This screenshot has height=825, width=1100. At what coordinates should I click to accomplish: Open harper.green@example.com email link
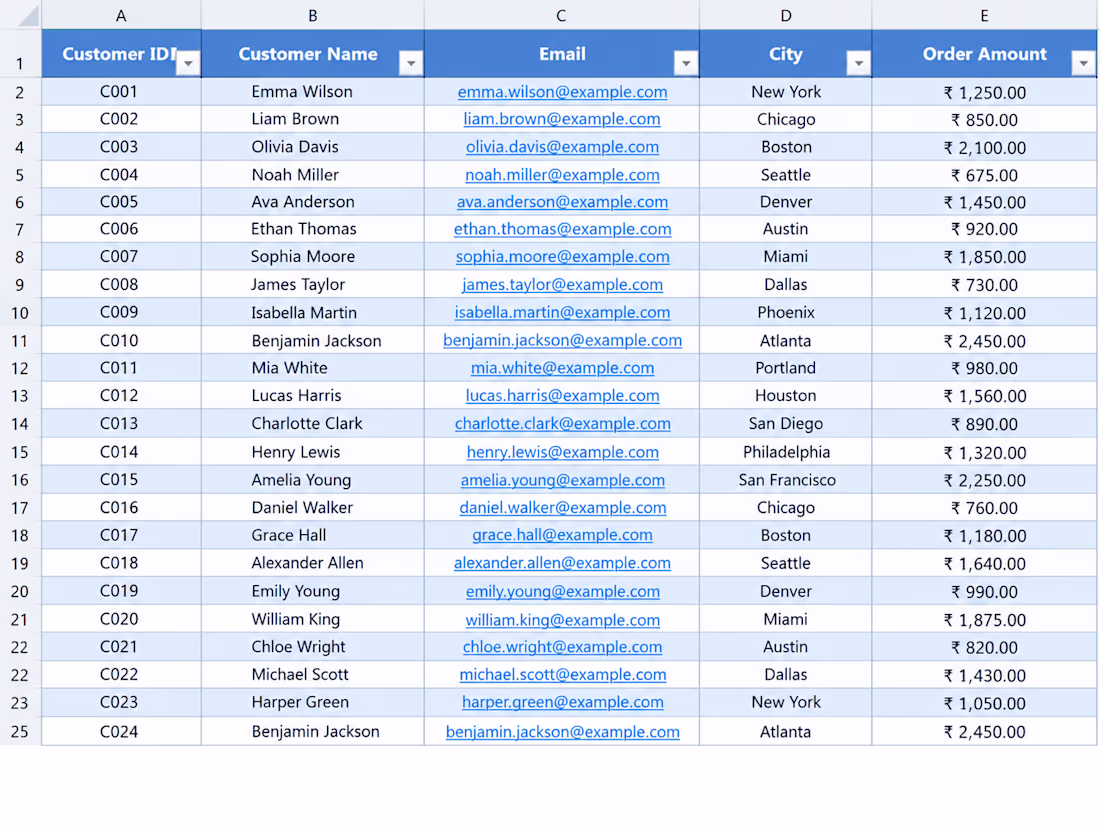(x=563, y=703)
